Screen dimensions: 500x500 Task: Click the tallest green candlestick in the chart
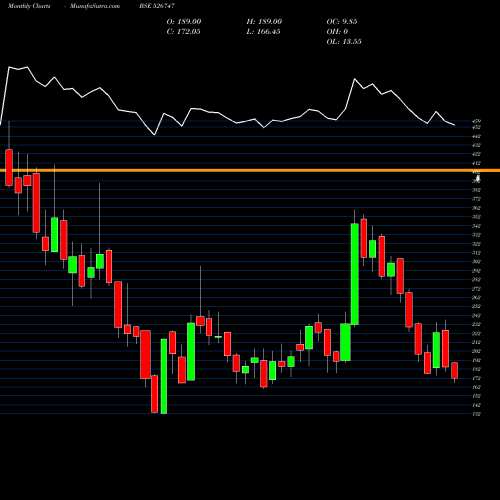pyautogui.click(x=355, y=274)
